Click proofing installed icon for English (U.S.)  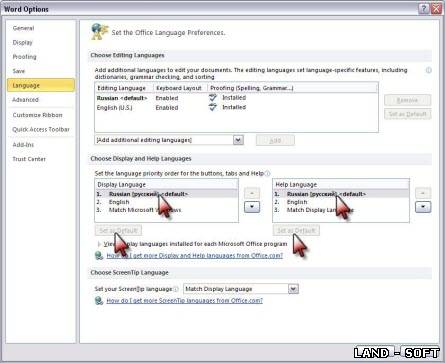213,107
